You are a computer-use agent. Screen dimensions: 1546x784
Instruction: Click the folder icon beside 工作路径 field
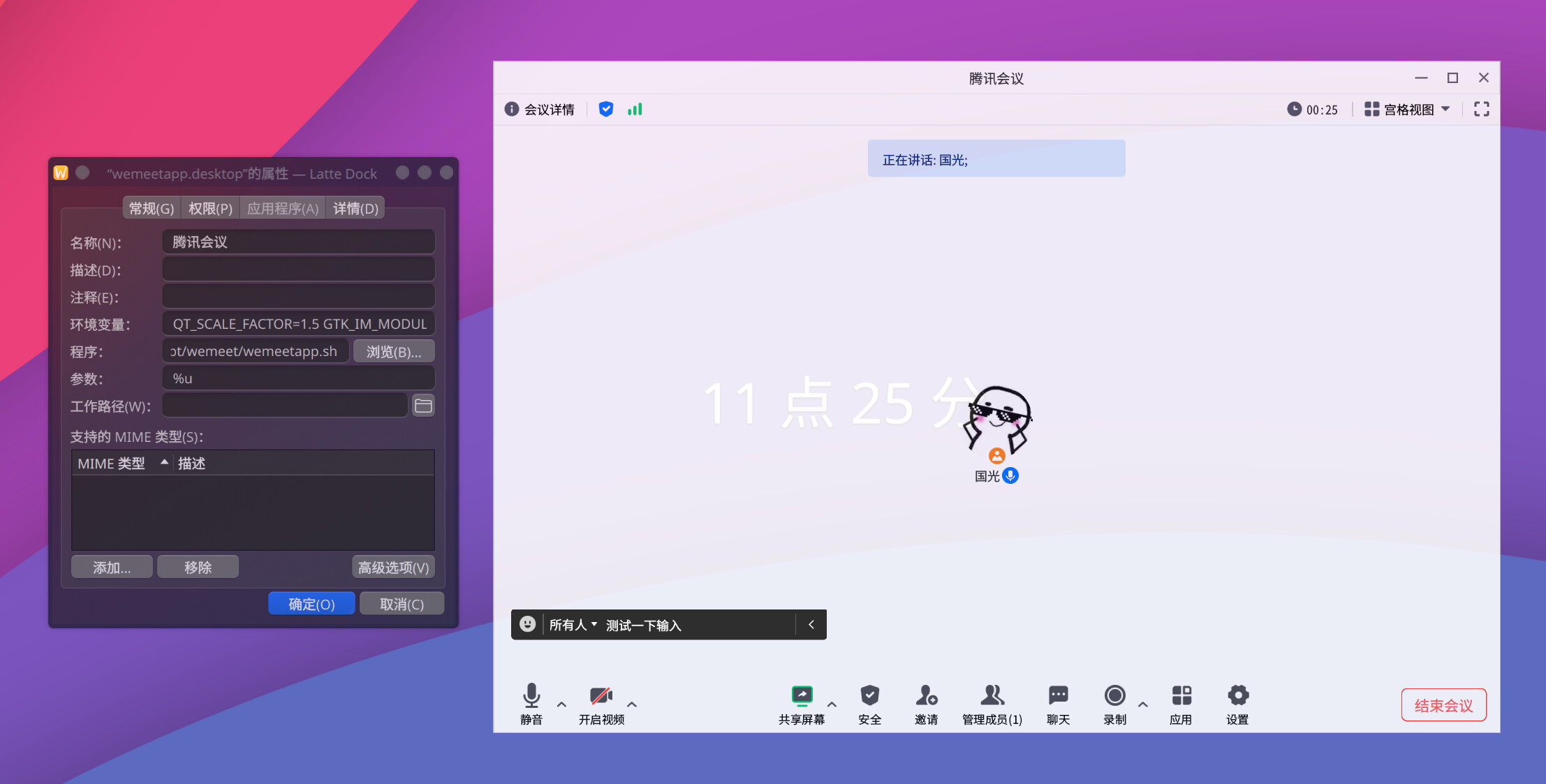tap(423, 406)
